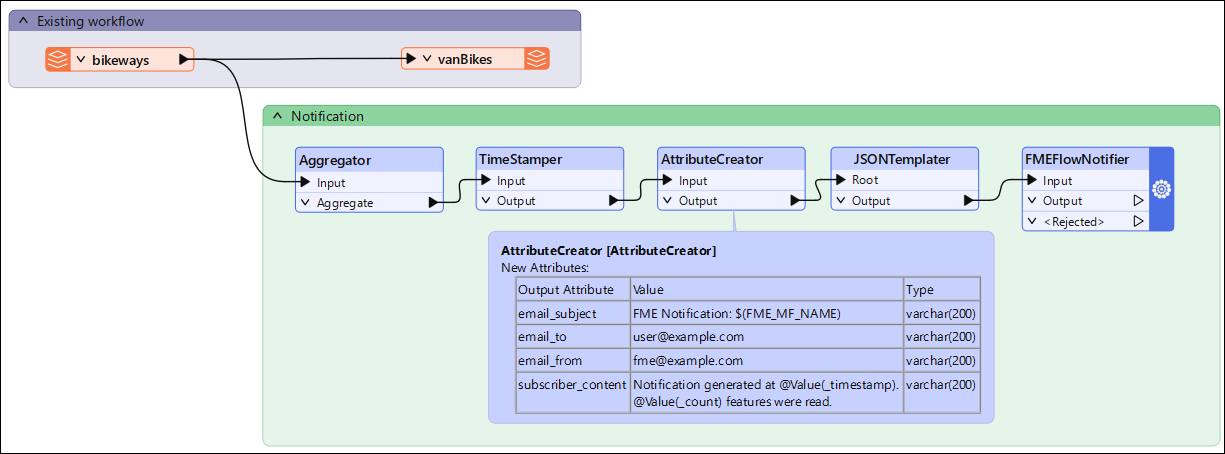Click the TimeStamper Output port arrow
The width and height of the screenshot is (1225, 454).
[x=615, y=201]
